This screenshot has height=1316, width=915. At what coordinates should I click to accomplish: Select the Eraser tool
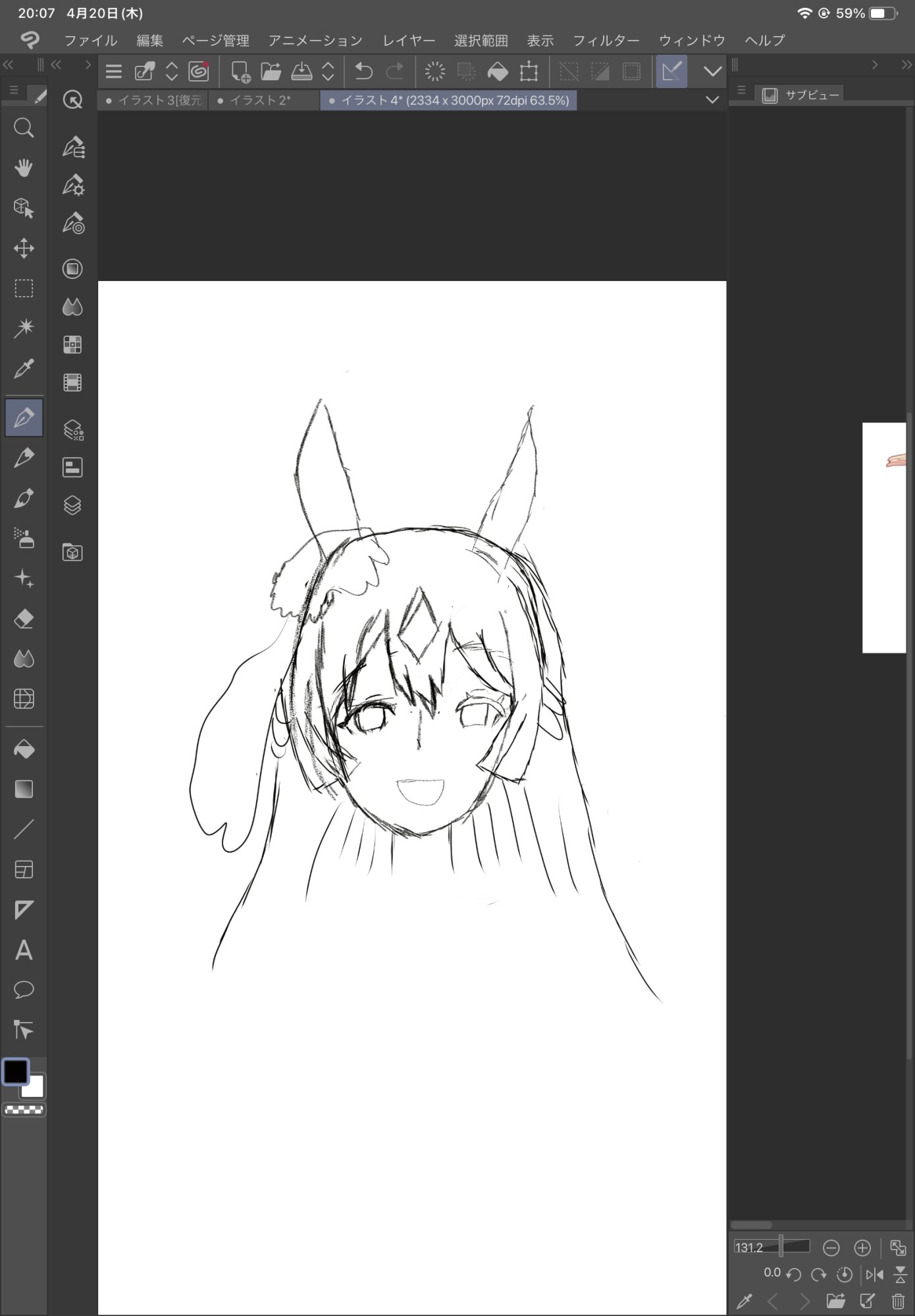click(x=24, y=619)
